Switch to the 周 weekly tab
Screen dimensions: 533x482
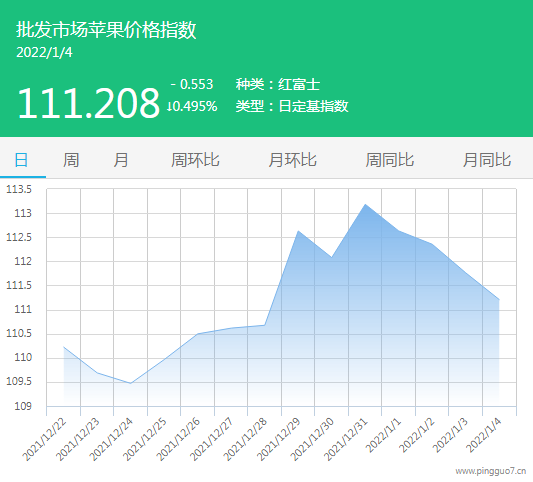point(71,160)
